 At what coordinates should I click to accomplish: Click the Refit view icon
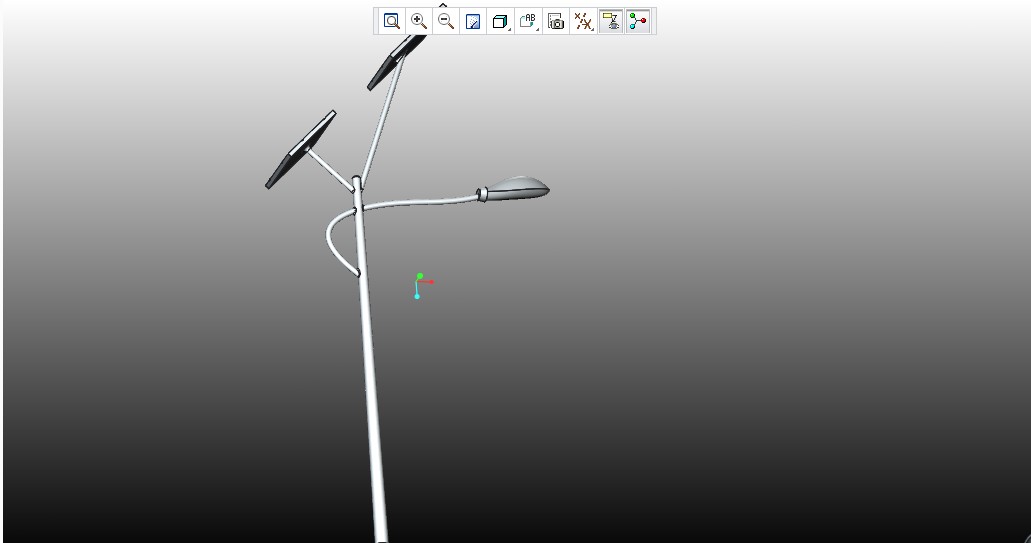391,21
